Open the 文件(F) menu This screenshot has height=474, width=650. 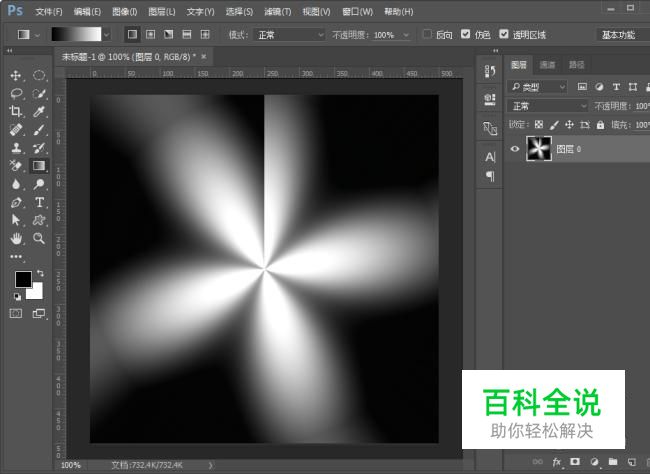tap(49, 12)
